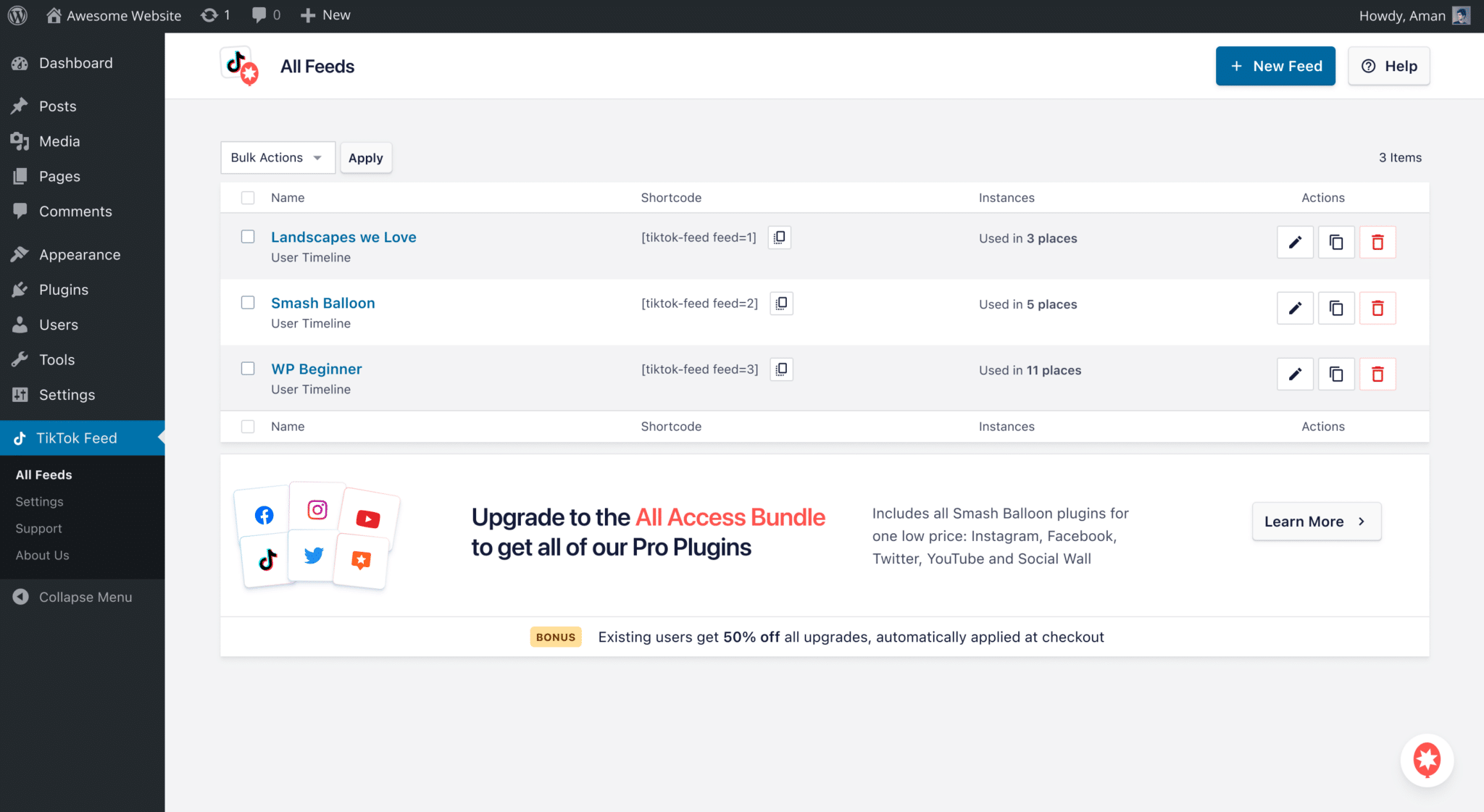This screenshot has height=812, width=1484.
Task: Delete the Landscapes we Love feed
Action: [x=1377, y=242]
